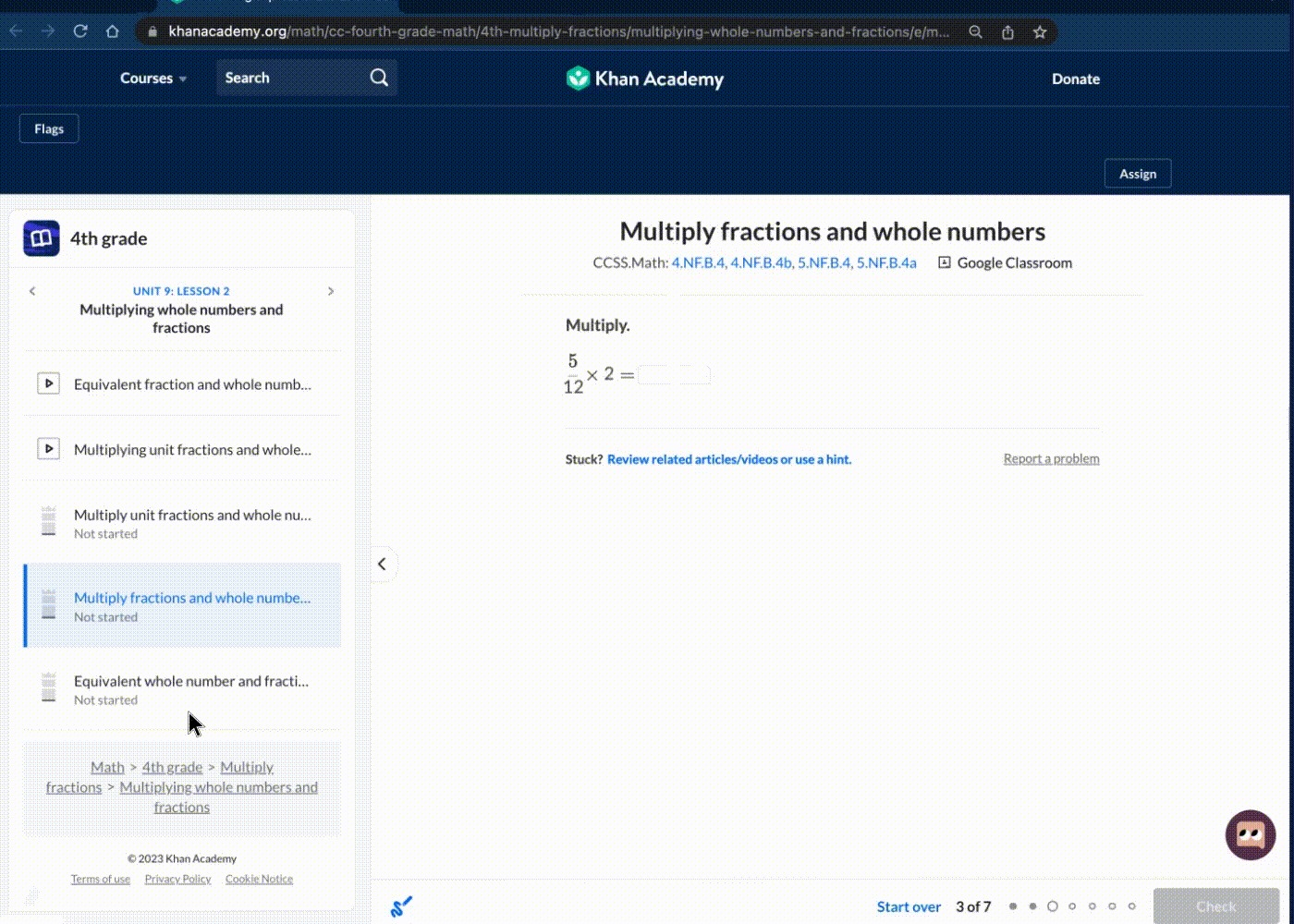Open zoom magnifier icon in address bar

point(975,32)
